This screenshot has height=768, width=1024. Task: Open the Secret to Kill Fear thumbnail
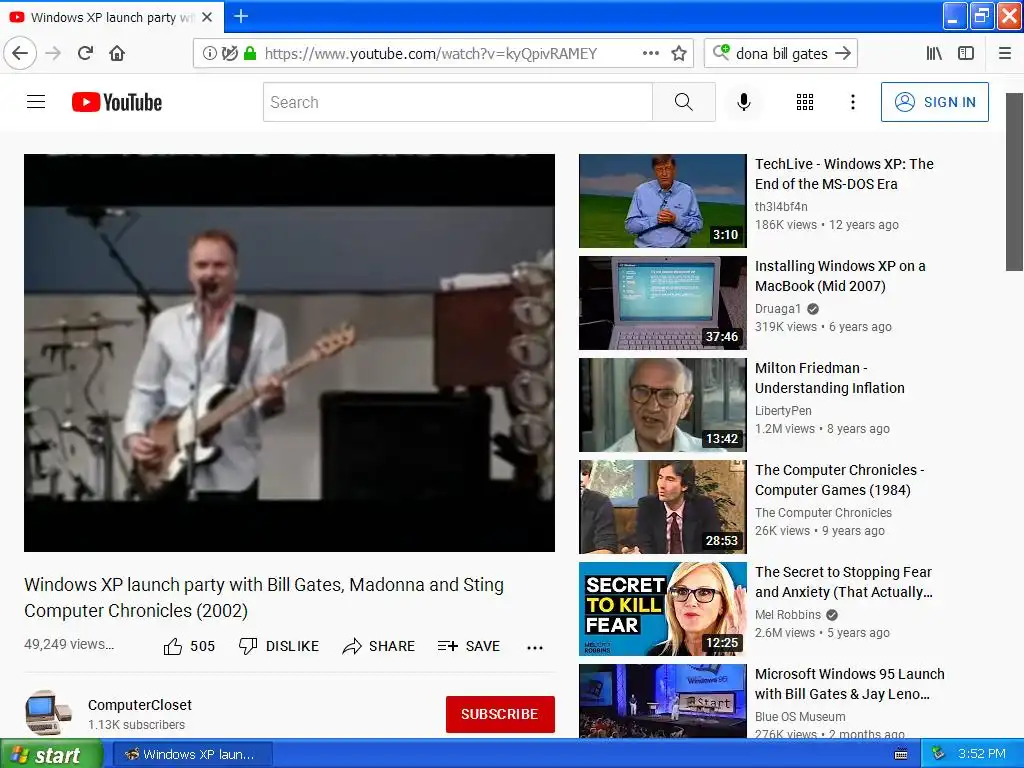[663, 609]
